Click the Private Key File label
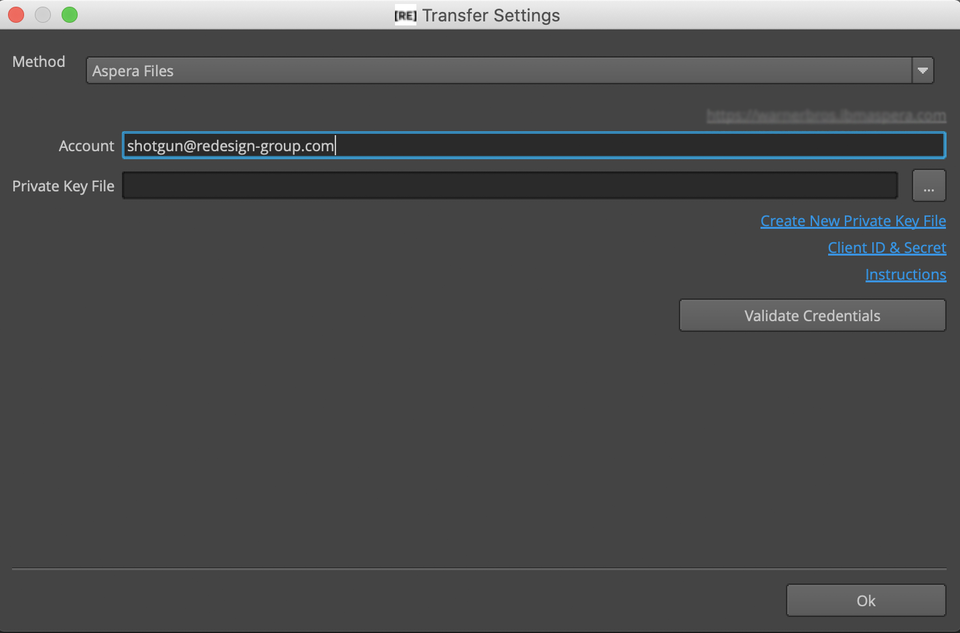This screenshot has height=633, width=960. (63, 186)
